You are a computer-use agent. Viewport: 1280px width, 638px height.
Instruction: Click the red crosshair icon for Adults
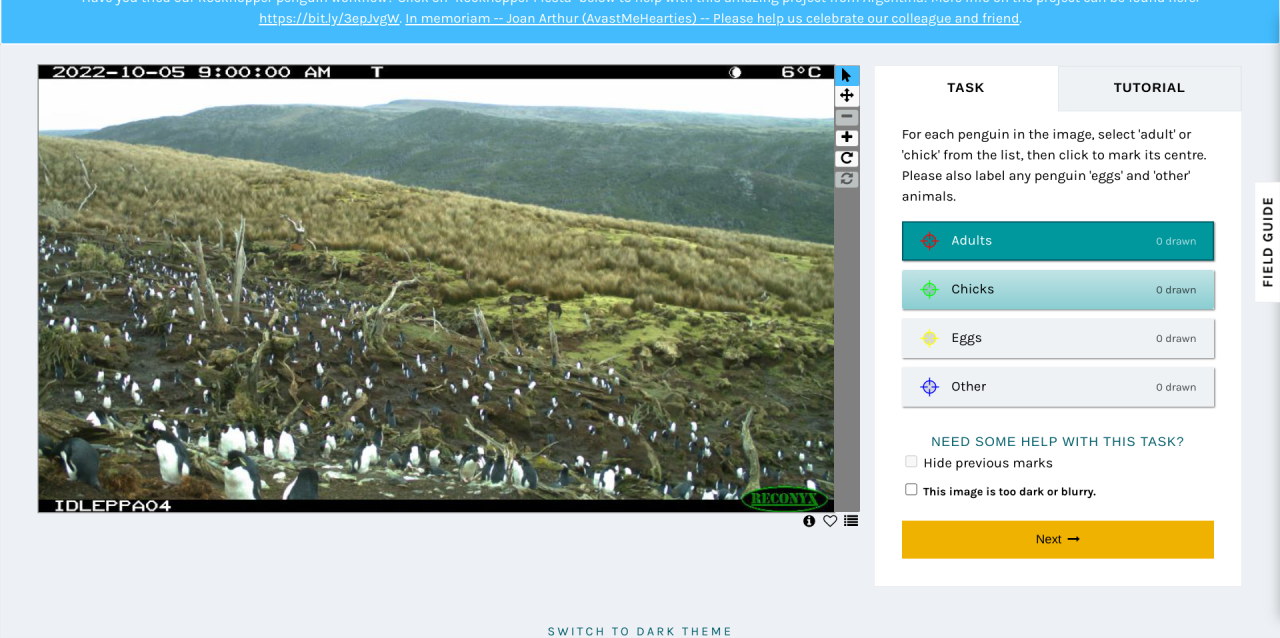coord(929,241)
